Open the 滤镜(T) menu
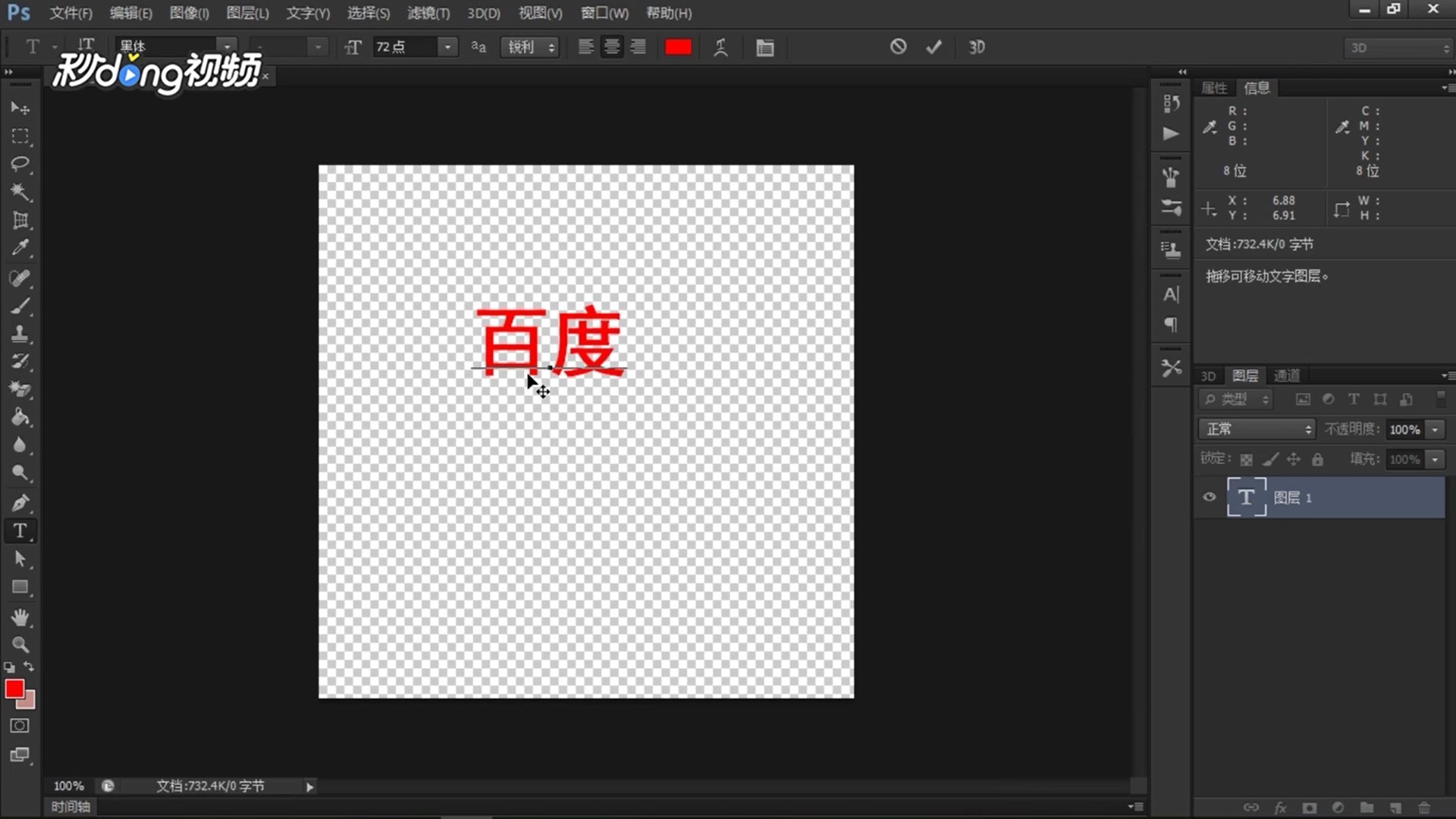The image size is (1456, 819). (x=428, y=13)
